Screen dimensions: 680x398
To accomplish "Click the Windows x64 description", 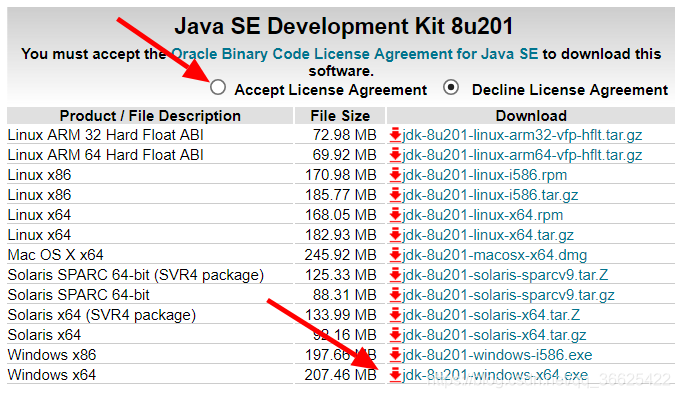I will coord(52,375).
